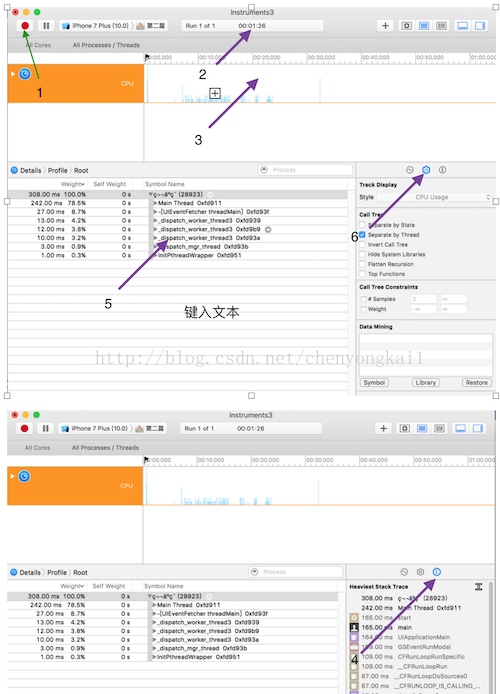Screen dimensions: 500x694
Task: Select All Cores filter in lower window
Action: (x=37, y=448)
